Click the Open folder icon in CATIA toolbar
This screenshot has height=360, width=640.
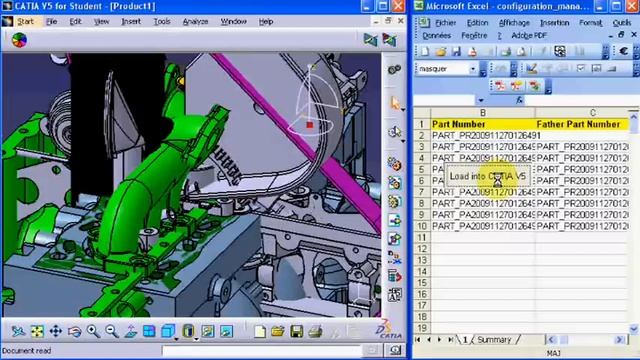click(278, 331)
